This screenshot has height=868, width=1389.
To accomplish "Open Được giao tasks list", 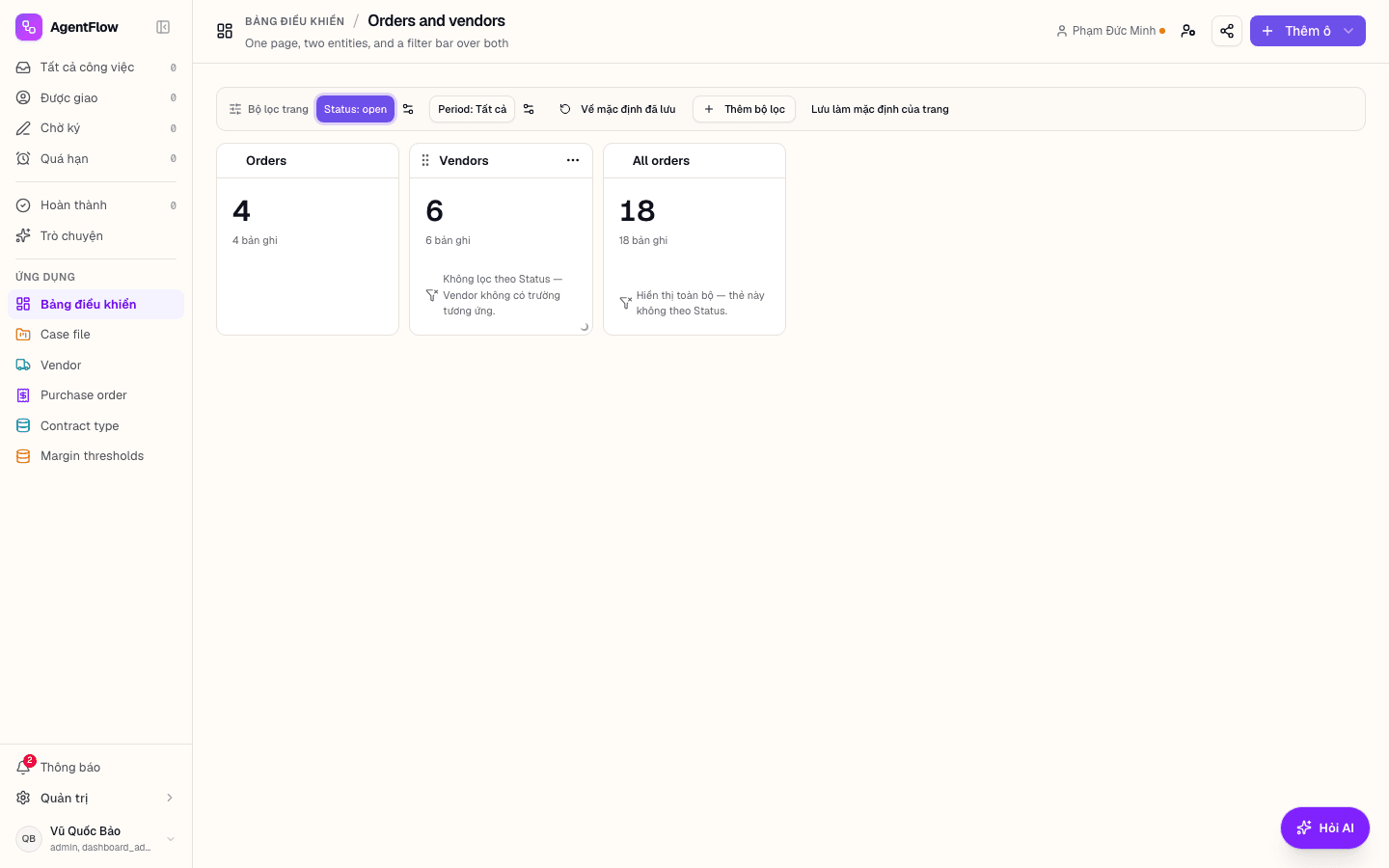I will click(x=96, y=97).
